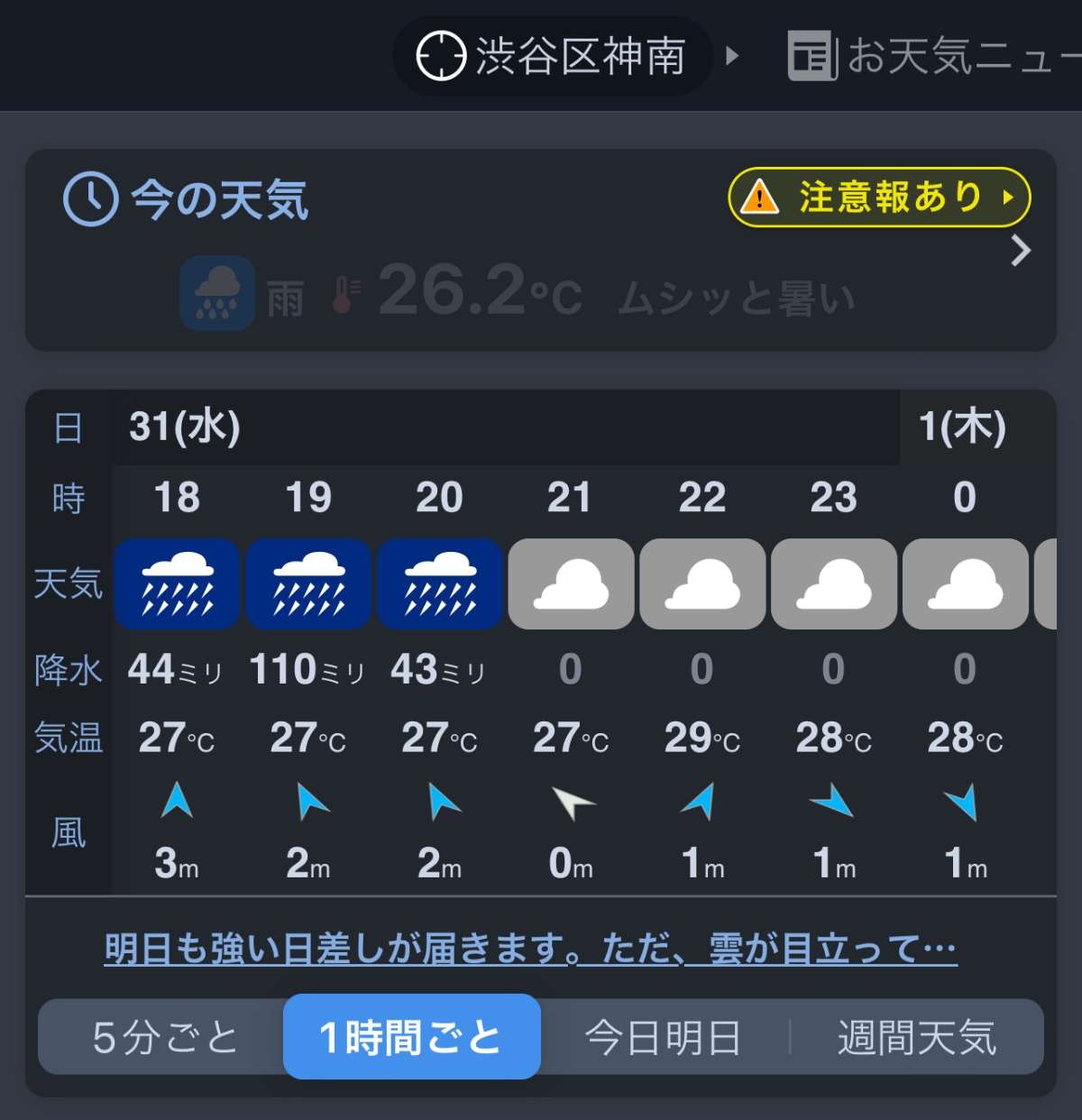The width and height of the screenshot is (1082, 1120).
Task: Tap the 23時 wind direction arrow
Action: click(833, 802)
